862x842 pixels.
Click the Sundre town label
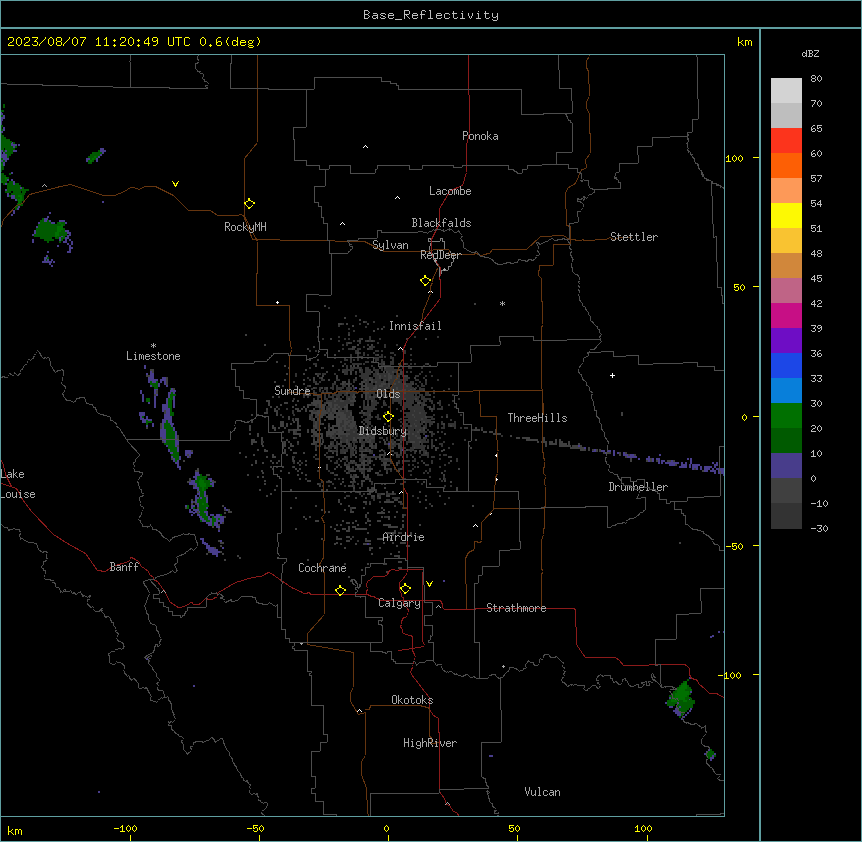coord(292,391)
